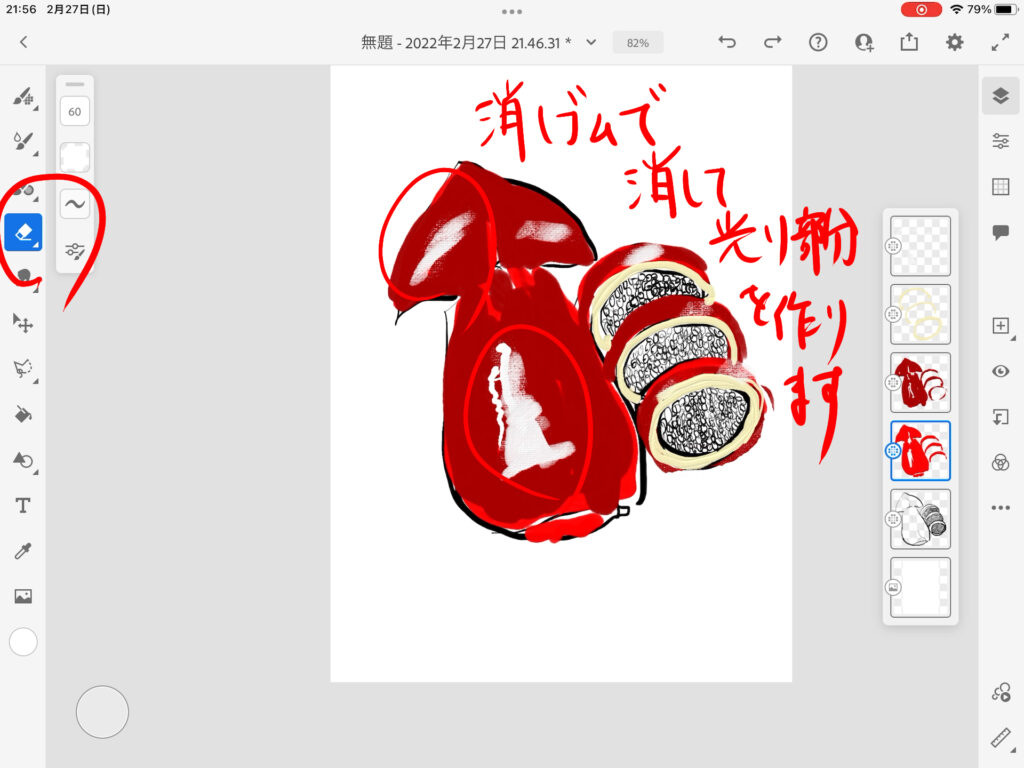Viewport: 1024px width, 768px height.
Task: Select the Text tool
Action: pyautogui.click(x=23, y=505)
